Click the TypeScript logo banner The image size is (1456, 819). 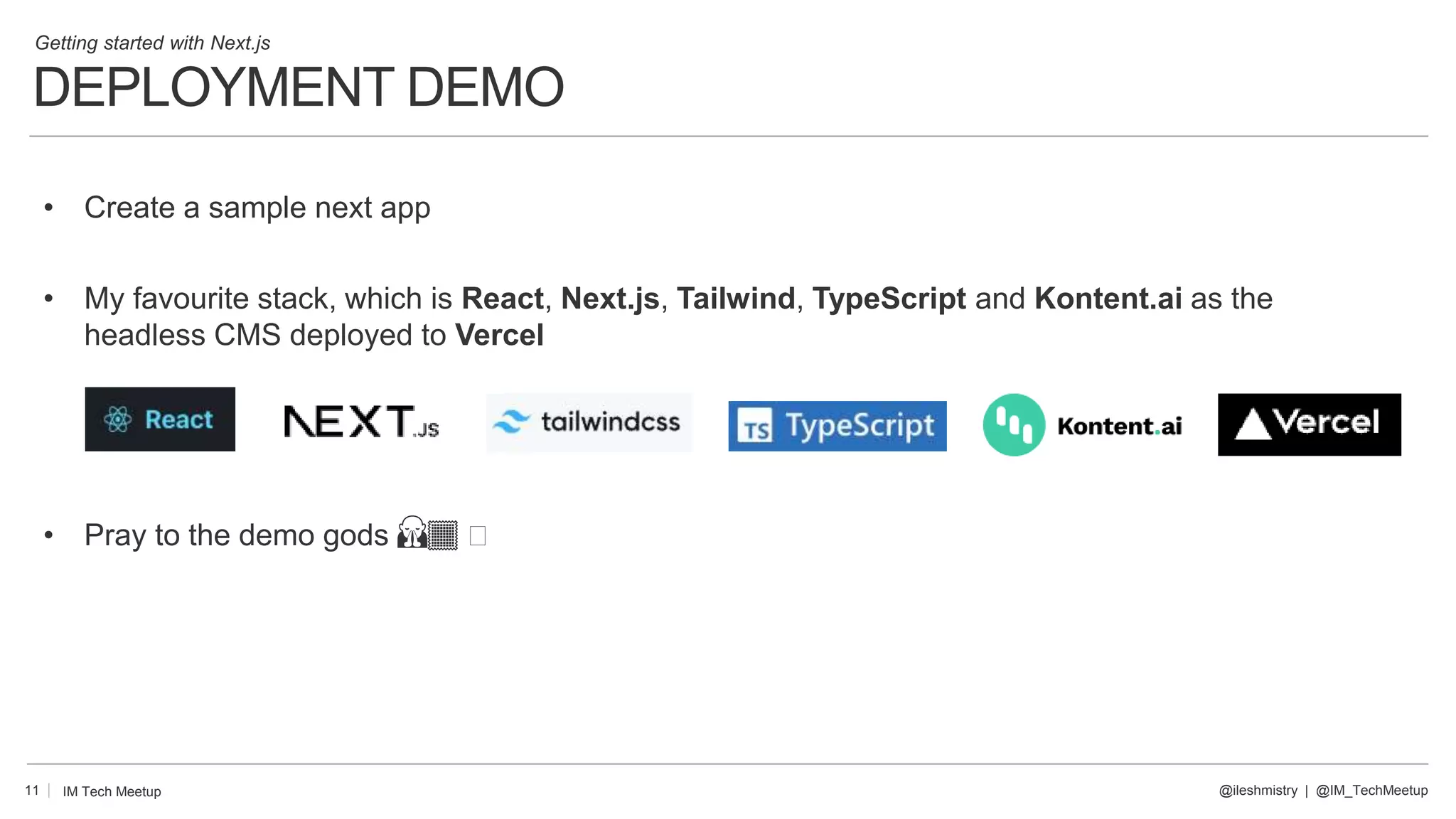[837, 426]
